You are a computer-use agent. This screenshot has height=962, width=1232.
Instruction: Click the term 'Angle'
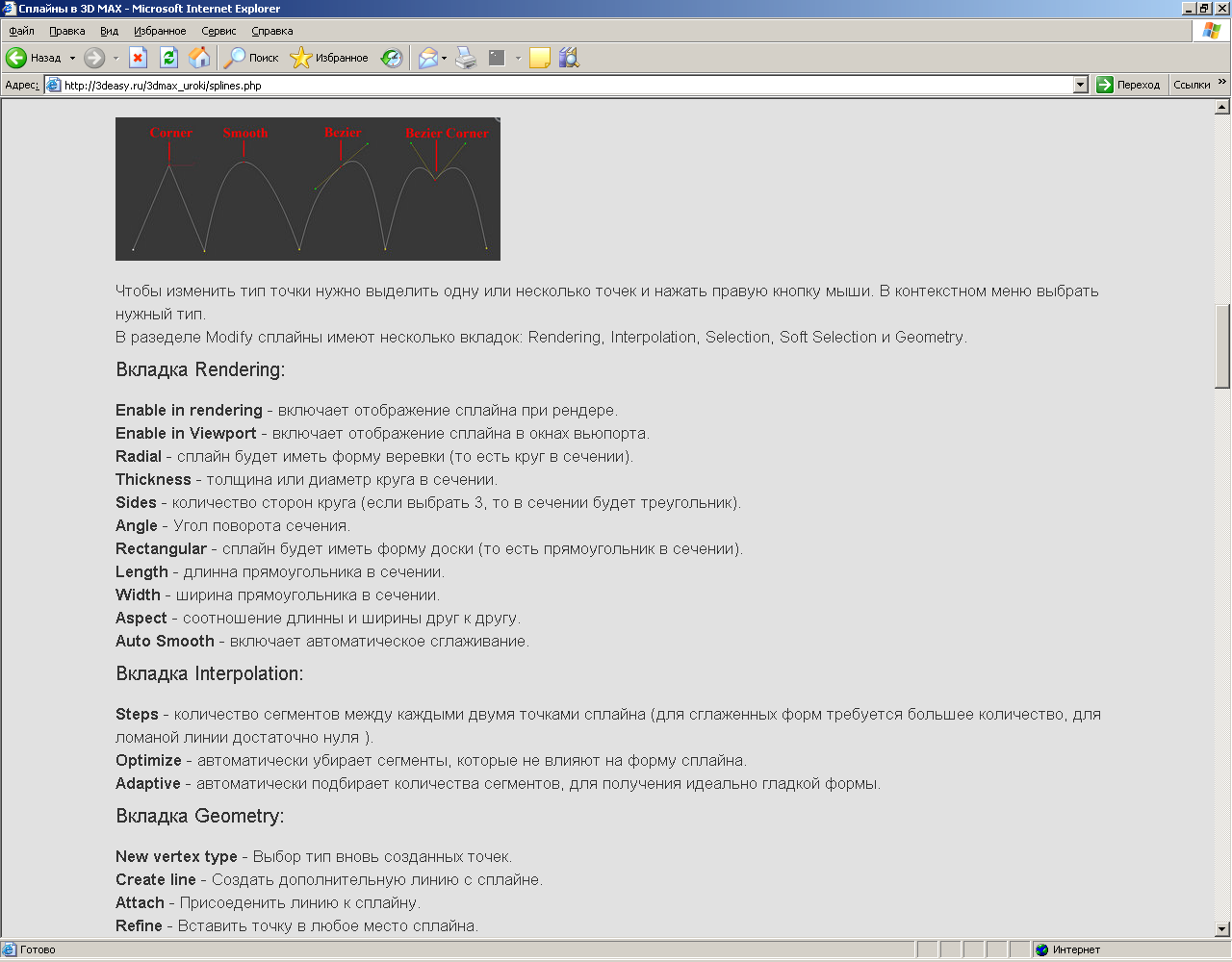[137, 526]
